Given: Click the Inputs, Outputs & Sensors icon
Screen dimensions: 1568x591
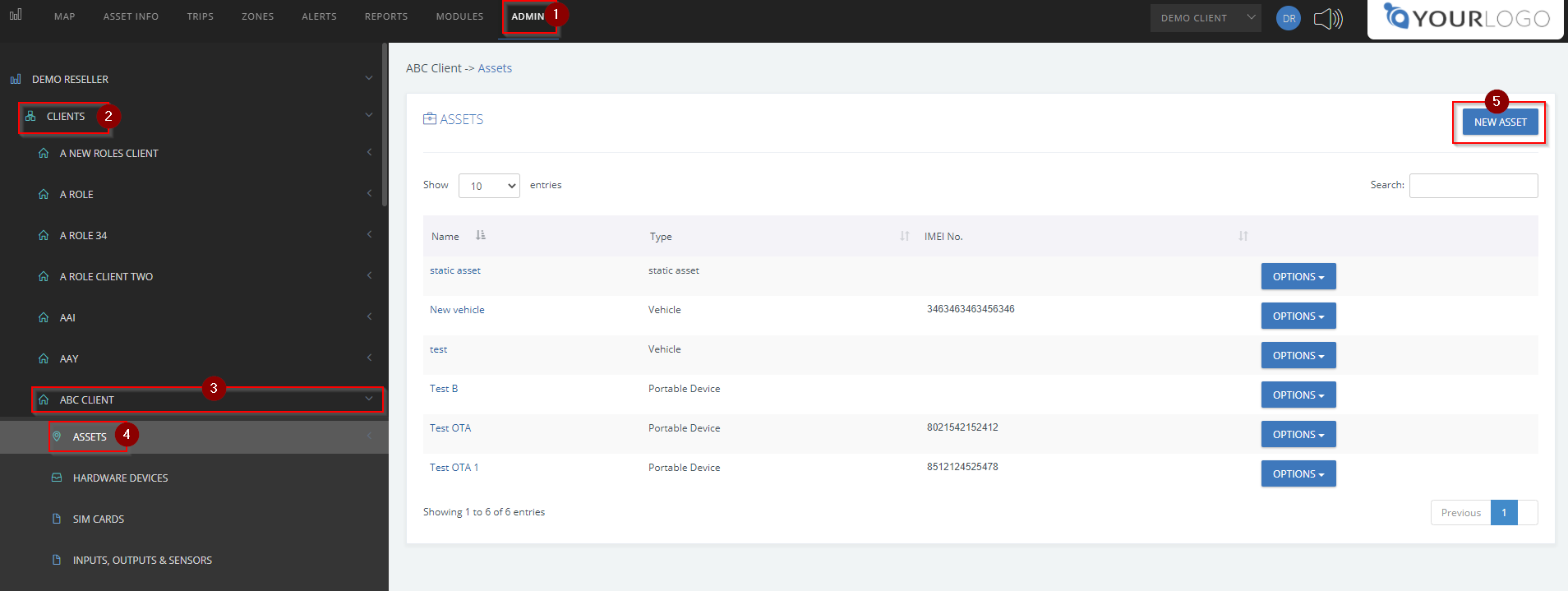Looking at the screenshot, I should [57, 560].
